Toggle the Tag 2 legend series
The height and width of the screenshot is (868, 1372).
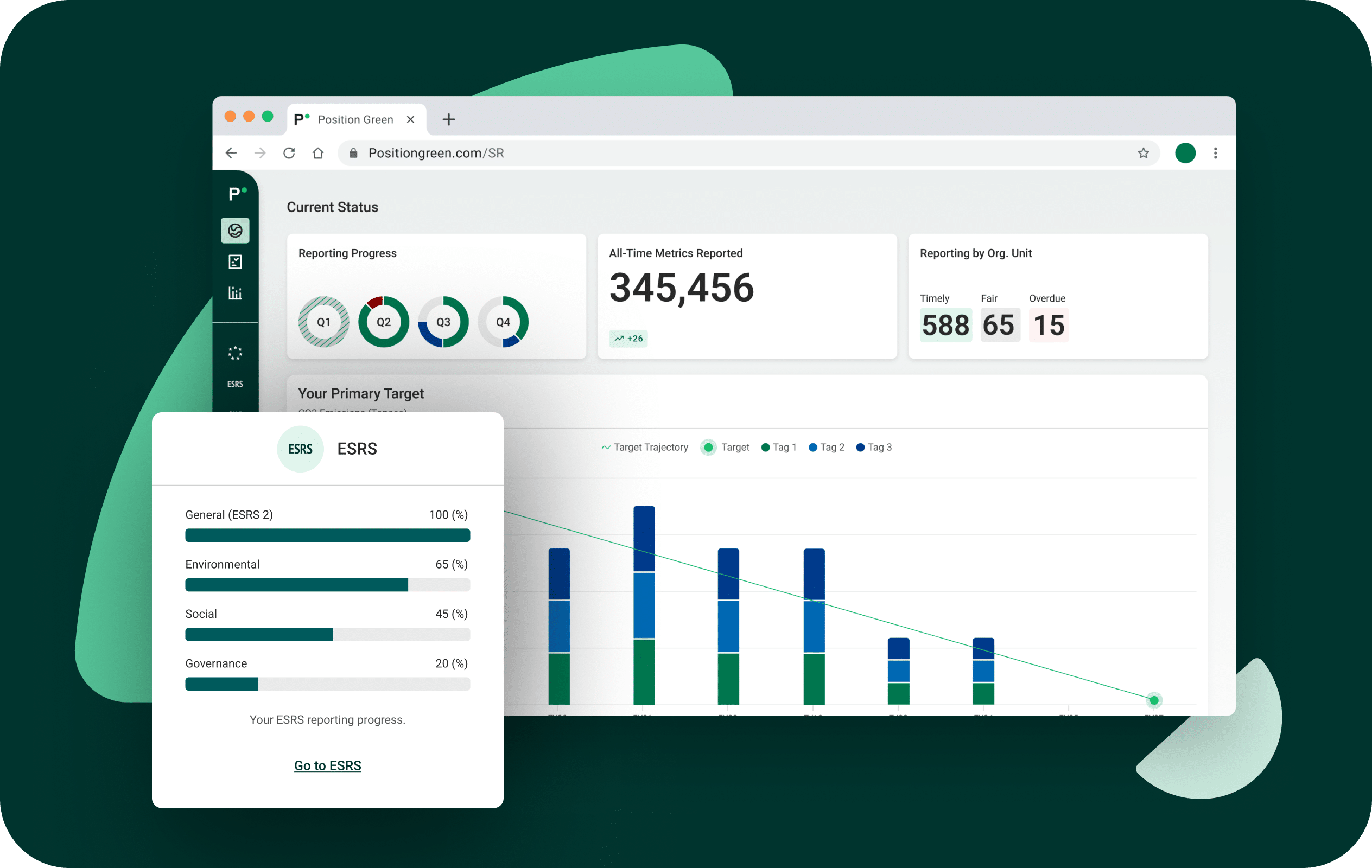pyautogui.click(x=827, y=448)
